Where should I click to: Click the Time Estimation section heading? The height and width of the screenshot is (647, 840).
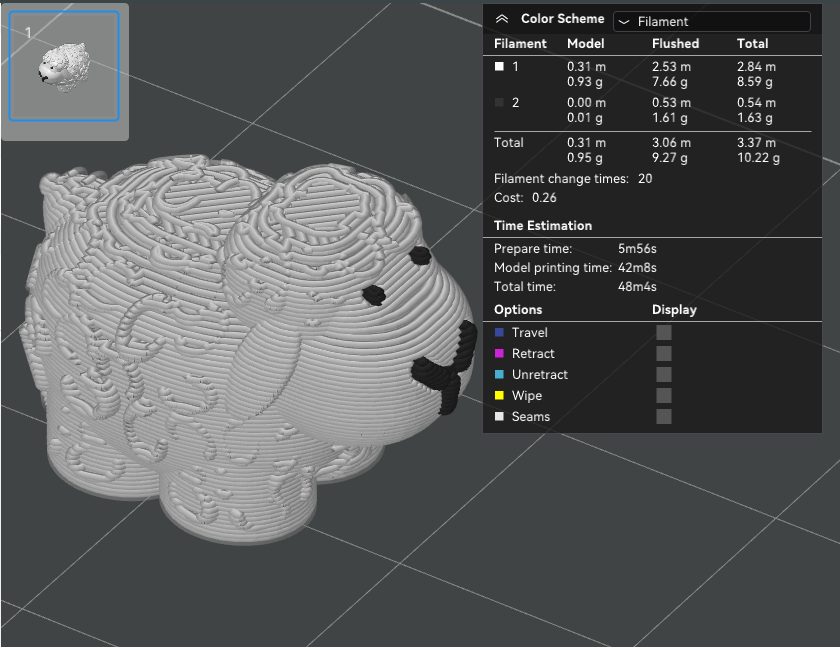[543, 225]
